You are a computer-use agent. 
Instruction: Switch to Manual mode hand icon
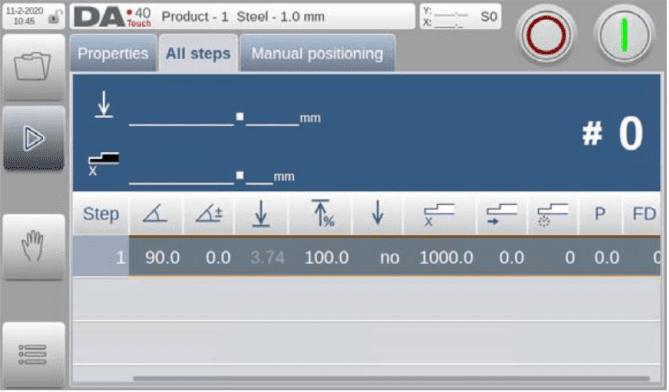point(33,247)
